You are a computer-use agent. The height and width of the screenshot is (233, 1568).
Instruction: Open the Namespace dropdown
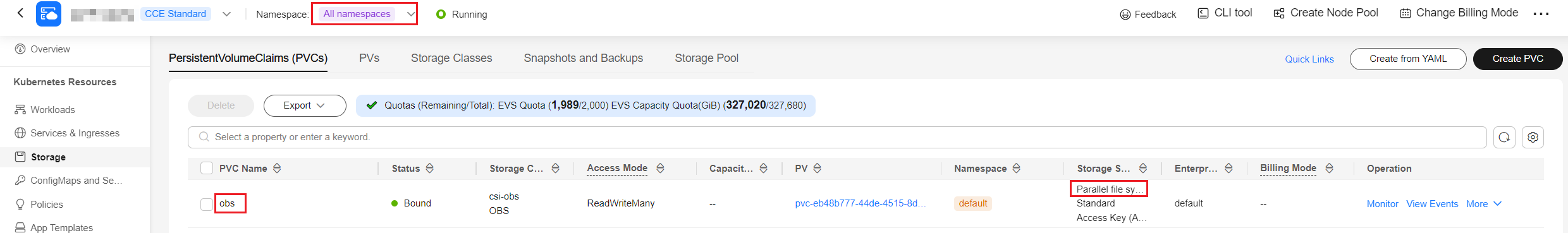pyautogui.click(x=364, y=14)
